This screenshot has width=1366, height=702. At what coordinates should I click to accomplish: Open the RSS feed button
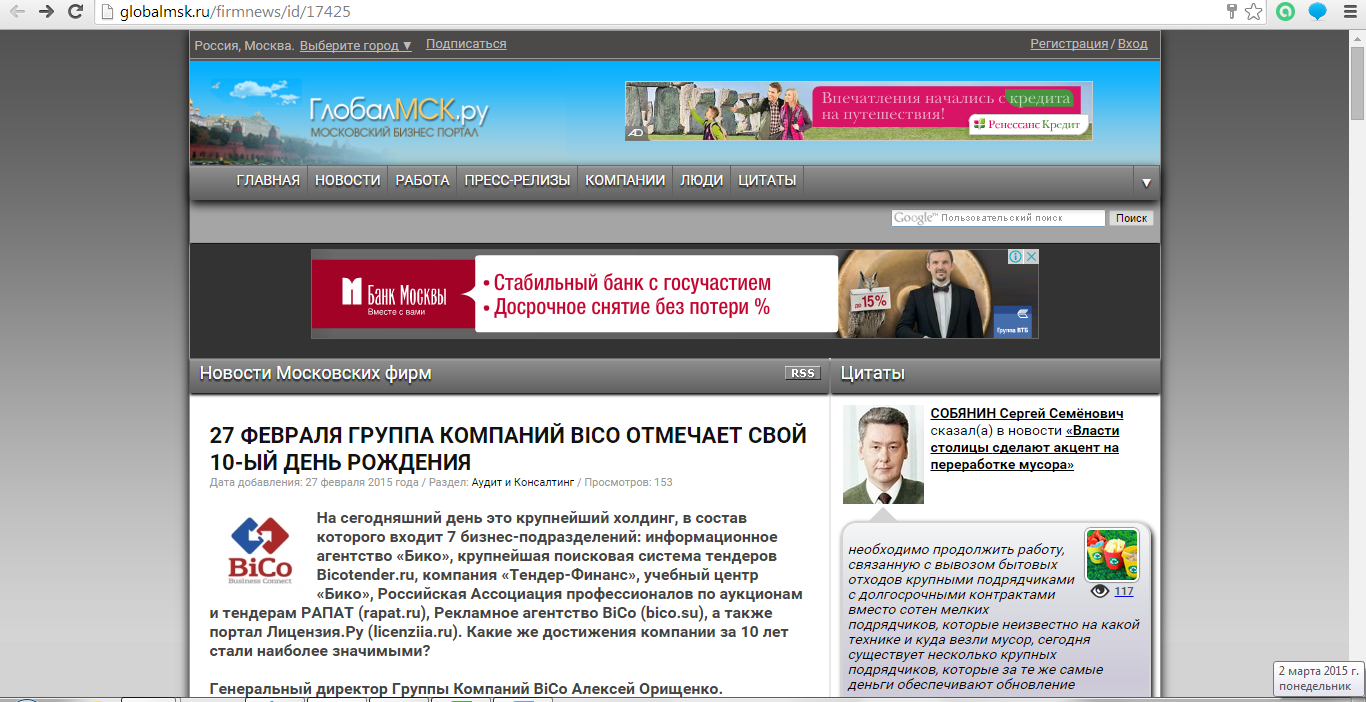[802, 373]
